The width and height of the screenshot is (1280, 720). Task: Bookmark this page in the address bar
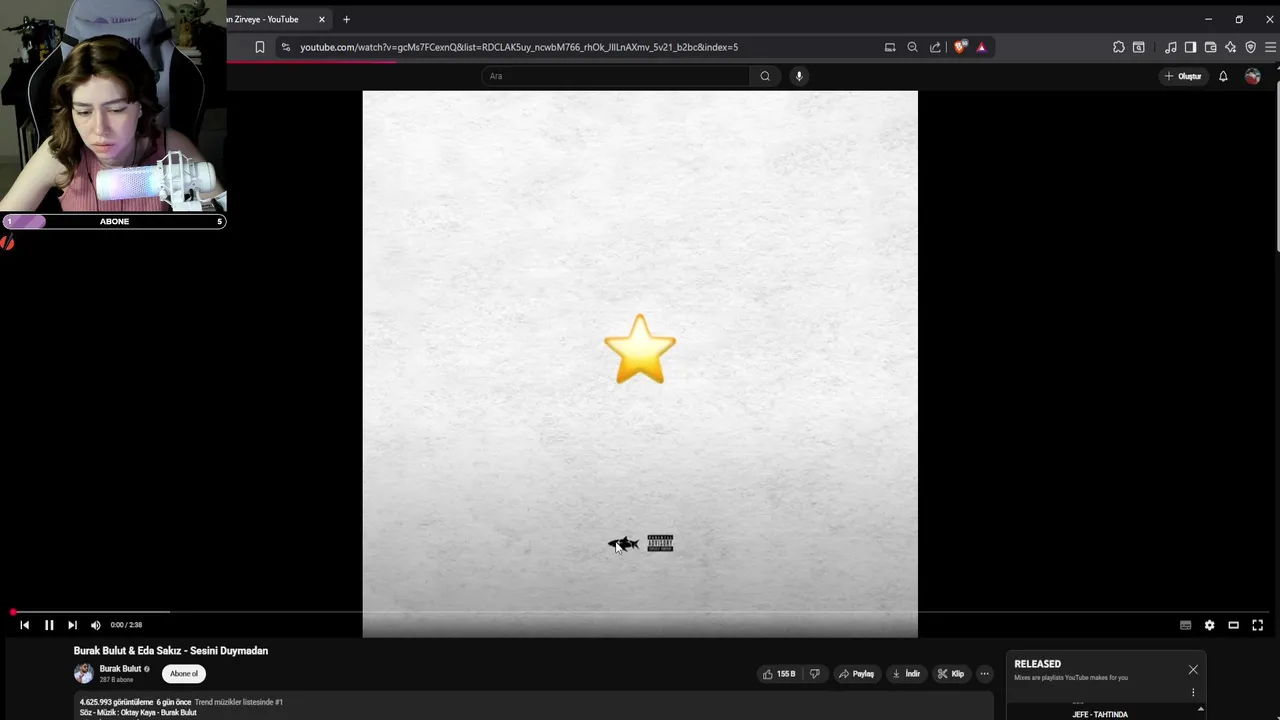click(x=260, y=47)
